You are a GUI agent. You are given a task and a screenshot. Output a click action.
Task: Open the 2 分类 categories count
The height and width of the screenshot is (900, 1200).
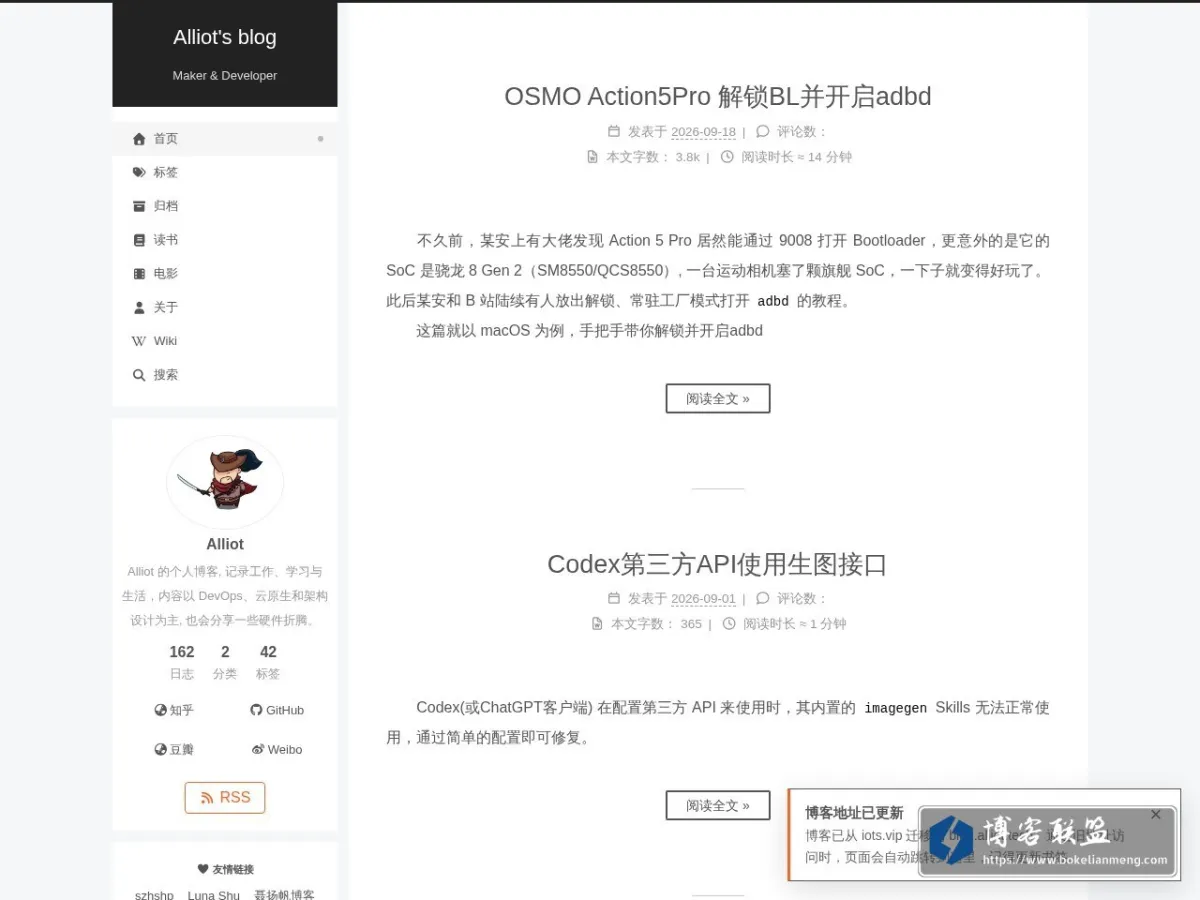[225, 662]
